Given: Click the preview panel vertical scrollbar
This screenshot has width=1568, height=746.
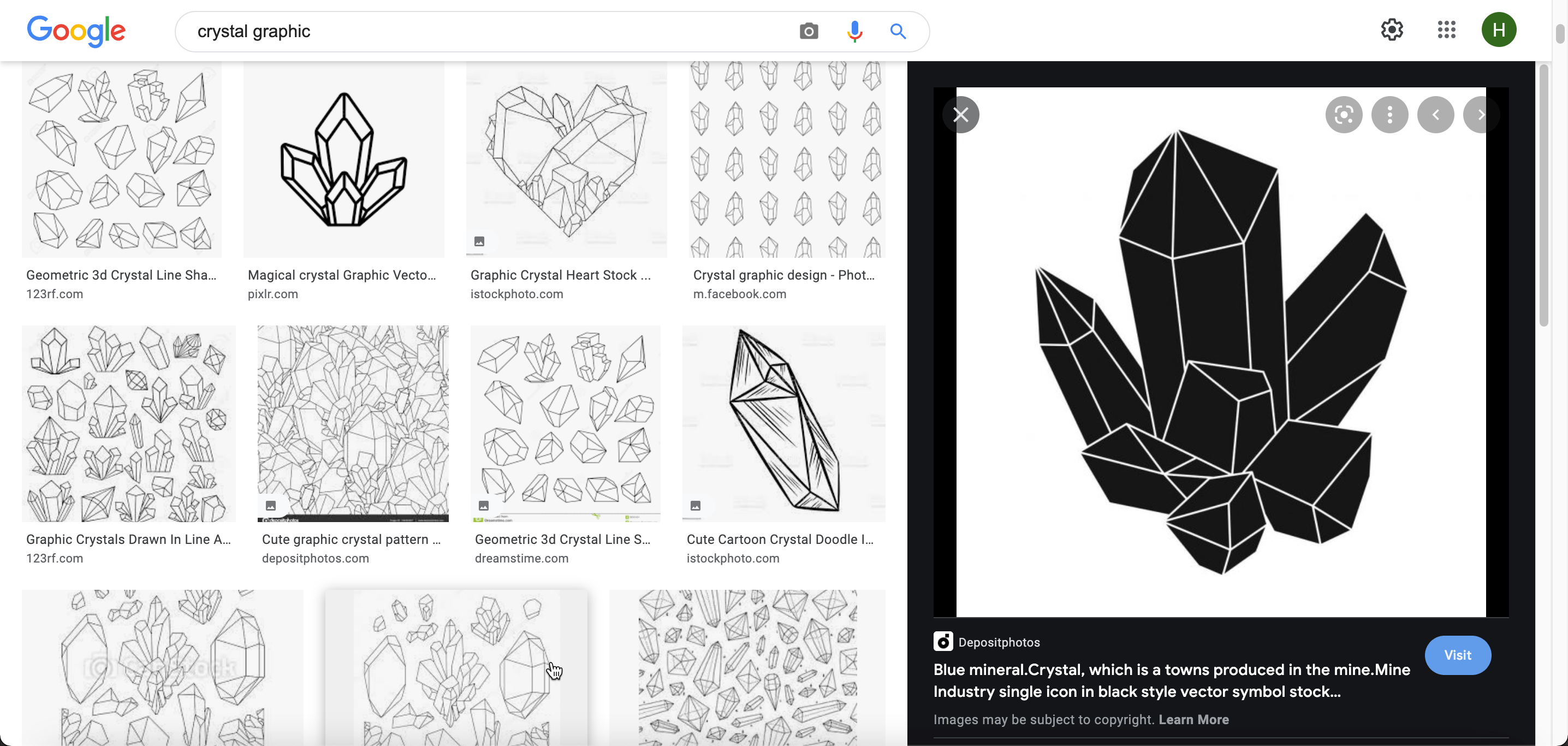Looking at the screenshot, I should (x=1543, y=195).
